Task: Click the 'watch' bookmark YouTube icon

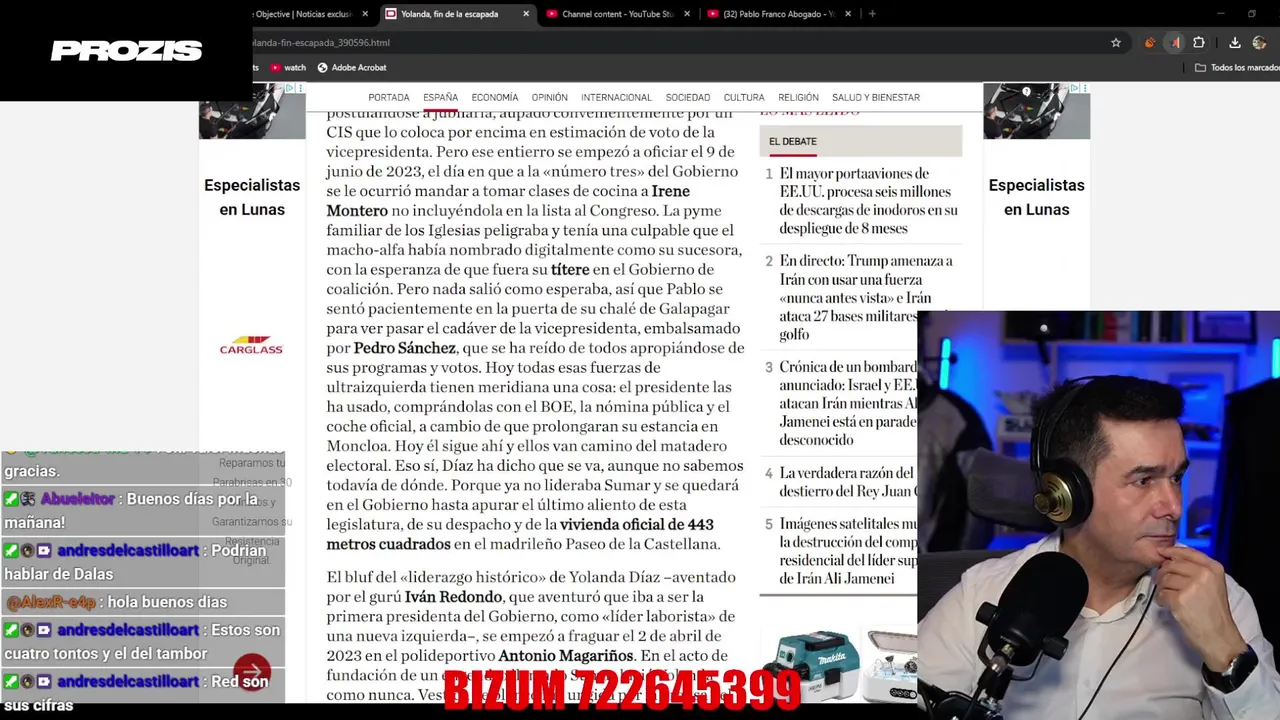Action: (276, 68)
